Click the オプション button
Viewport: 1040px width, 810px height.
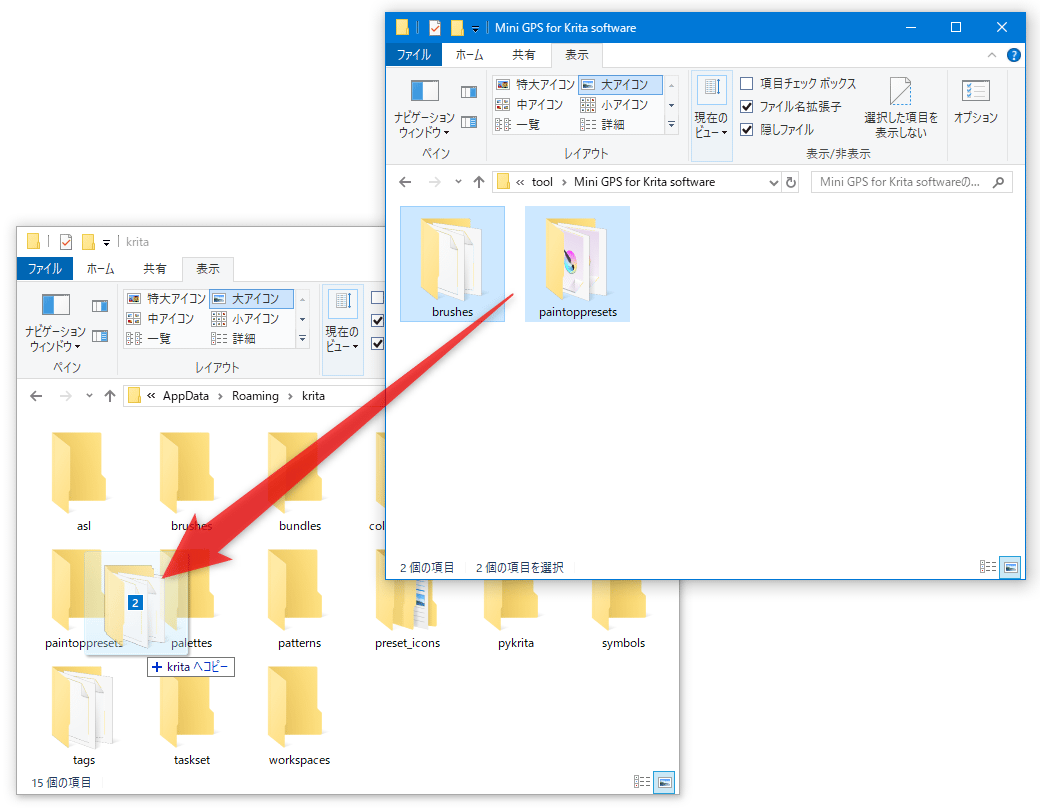coord(975,101)
